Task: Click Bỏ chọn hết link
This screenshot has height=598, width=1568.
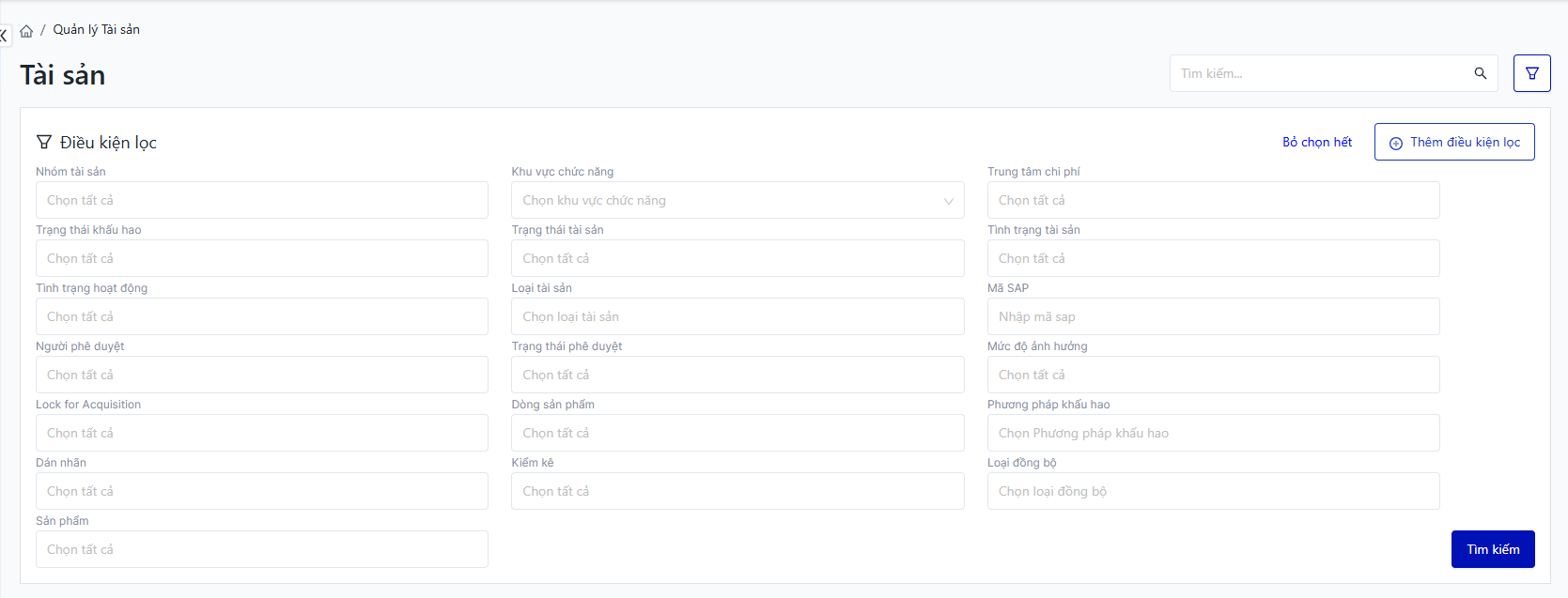Action: click(1316, 142)
